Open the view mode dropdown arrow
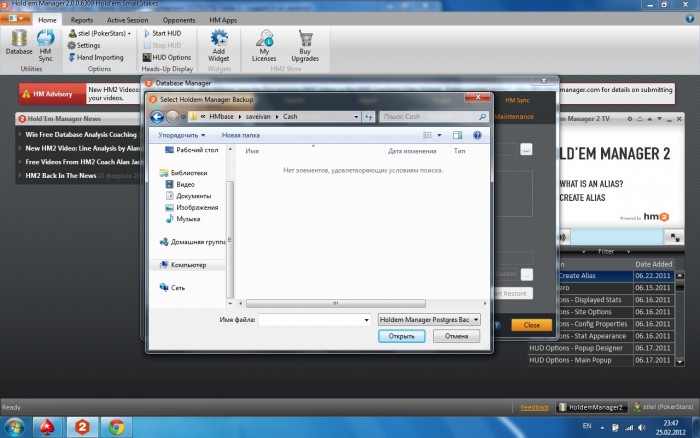The width and height of the screenshot is (700, 438). click(x=439, y=135)
